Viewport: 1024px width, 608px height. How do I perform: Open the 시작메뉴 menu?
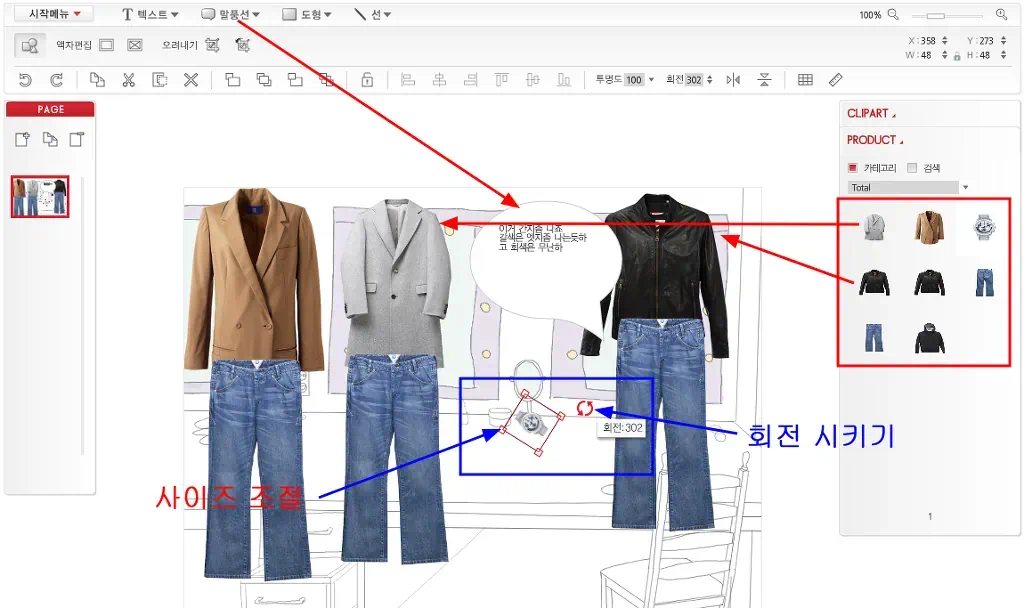54,14
